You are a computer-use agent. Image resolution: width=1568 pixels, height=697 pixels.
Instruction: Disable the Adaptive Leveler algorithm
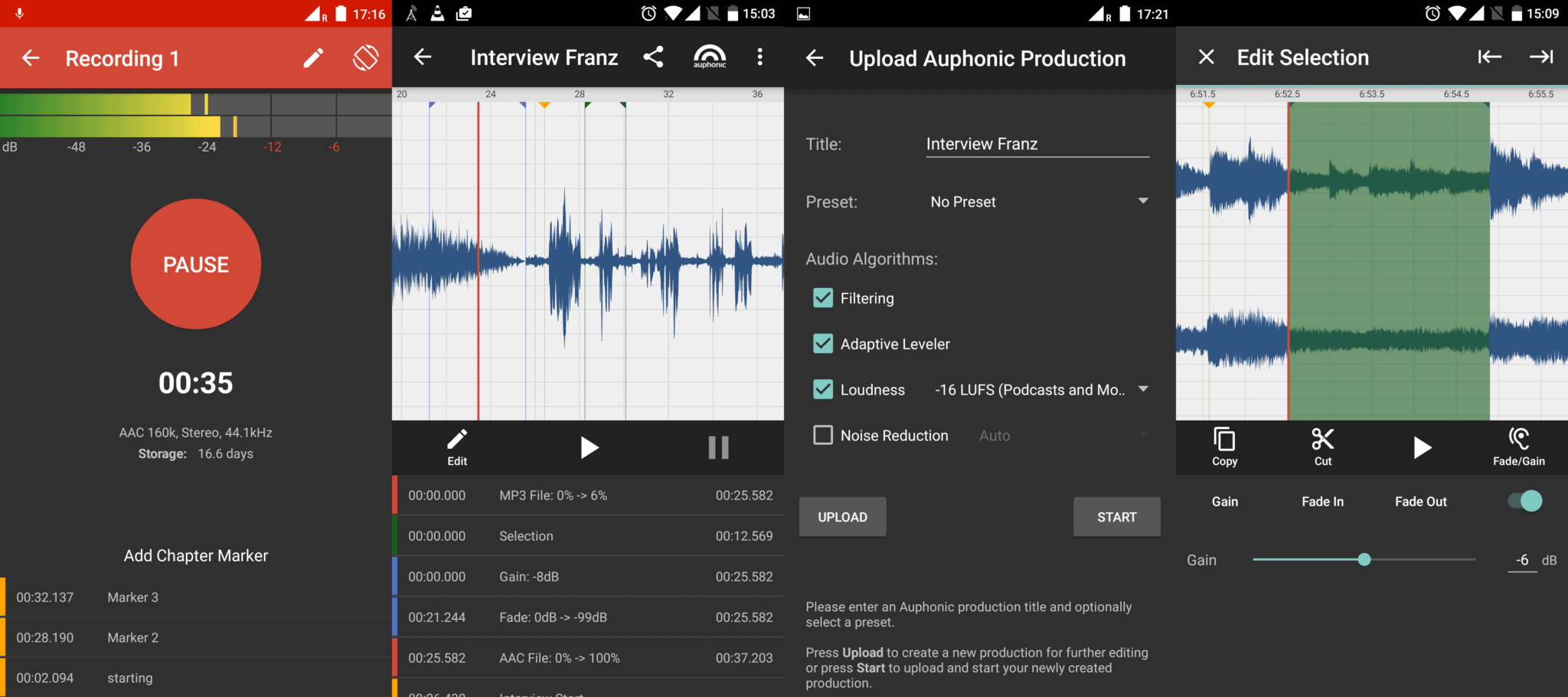click(x=822, y=343)
